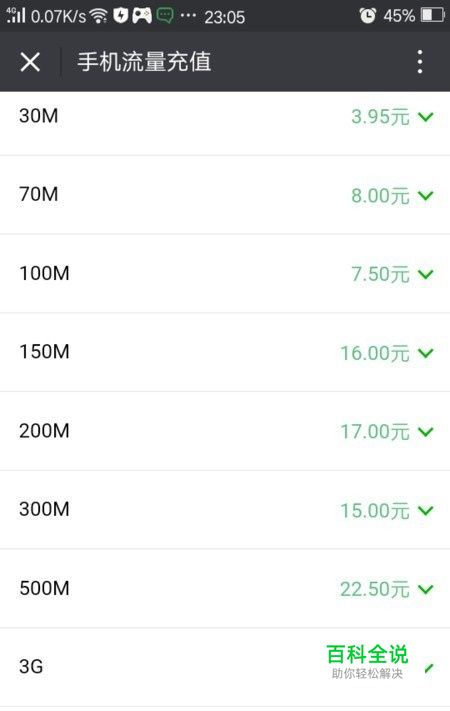Close the 手机流量充值 page with X
450x711 pixels.
click(x=30, y=62)
